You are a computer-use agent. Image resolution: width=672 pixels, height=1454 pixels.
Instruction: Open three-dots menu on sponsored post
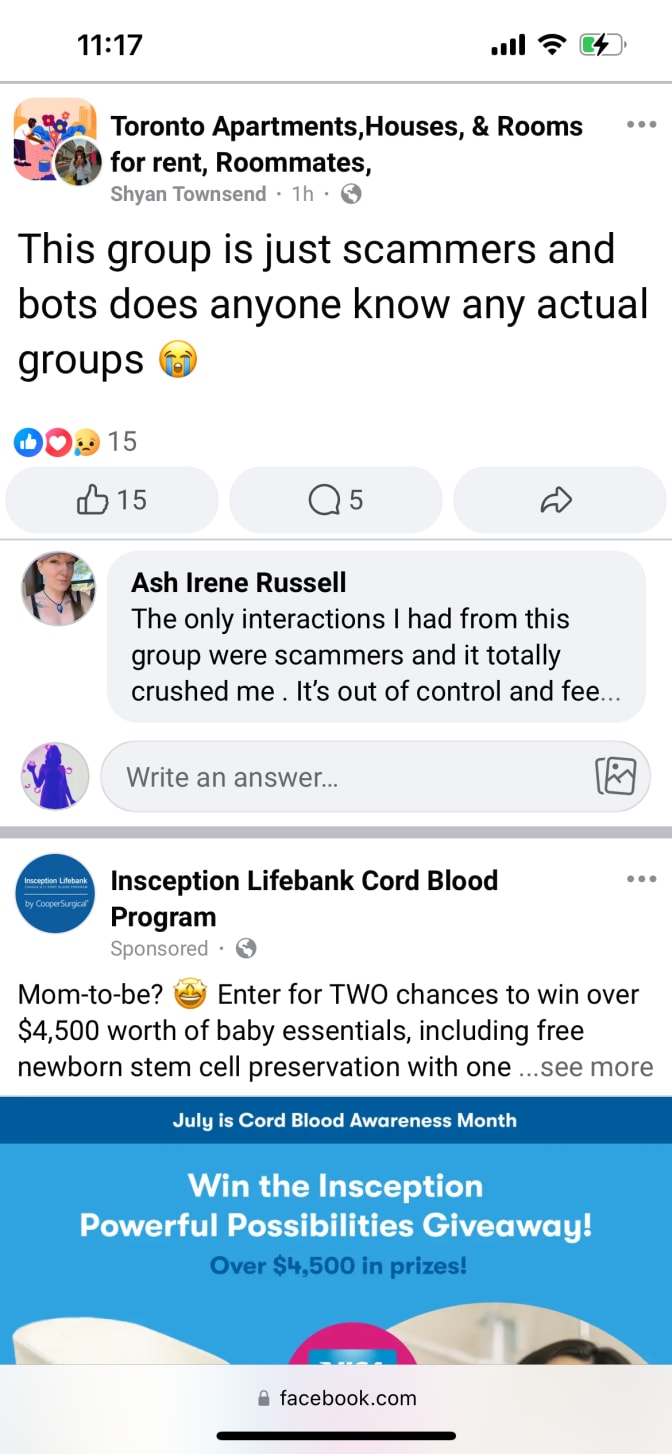640,879
